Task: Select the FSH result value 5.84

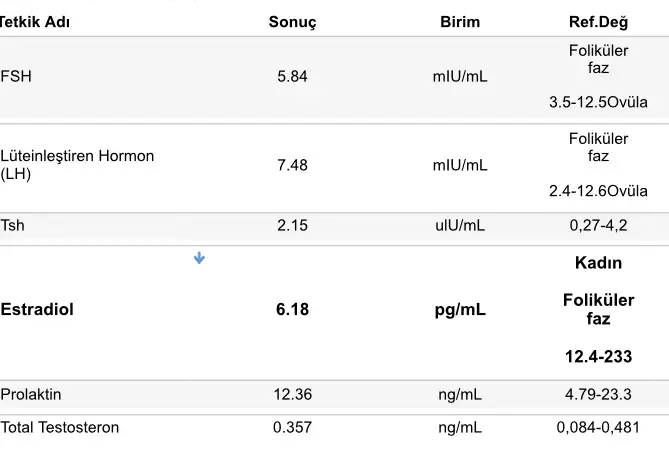Action: pyautogui.click(x=292, y=76)
